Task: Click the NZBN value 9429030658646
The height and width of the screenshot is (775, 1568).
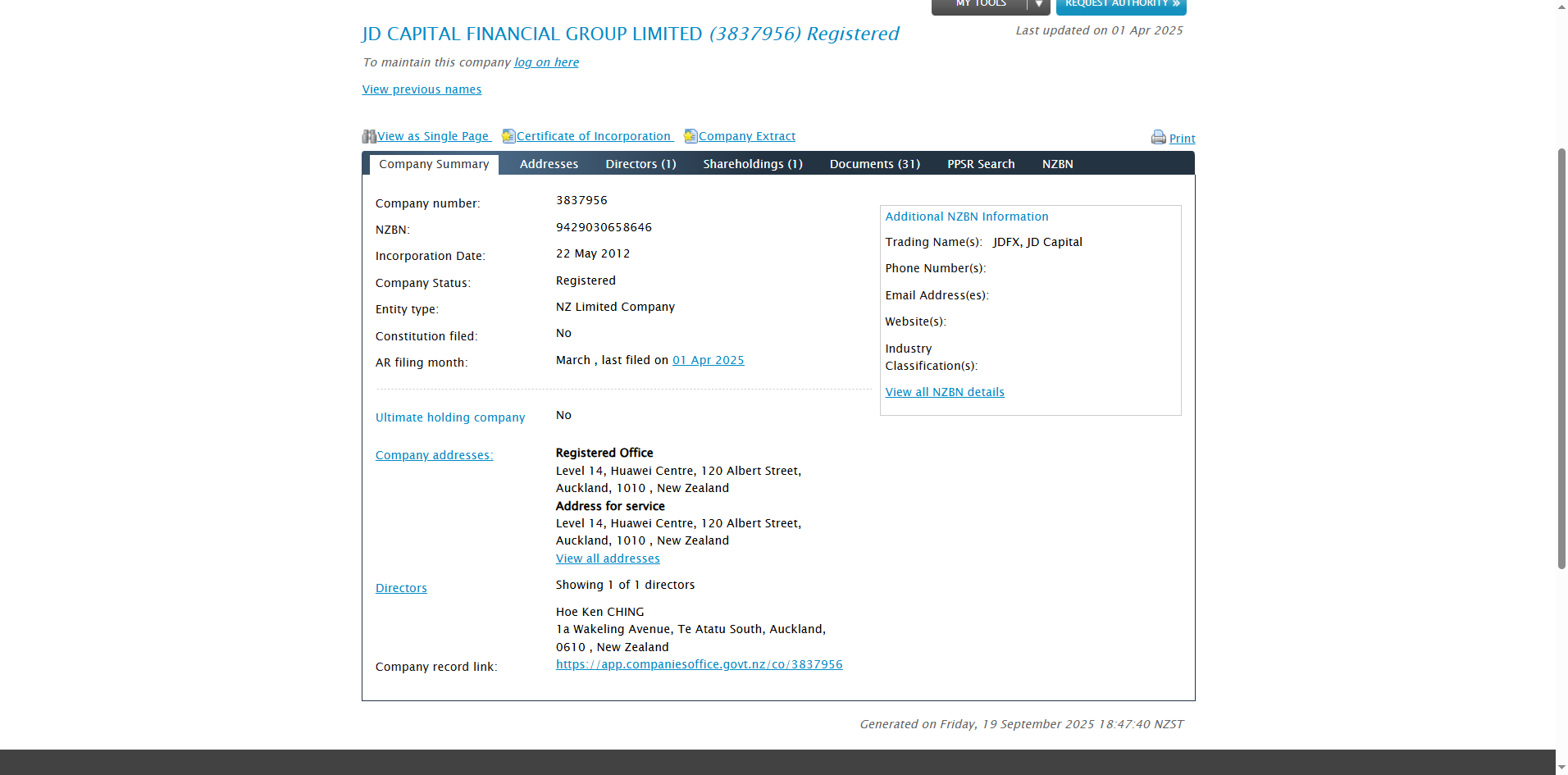Action: [x=604, y=227]
